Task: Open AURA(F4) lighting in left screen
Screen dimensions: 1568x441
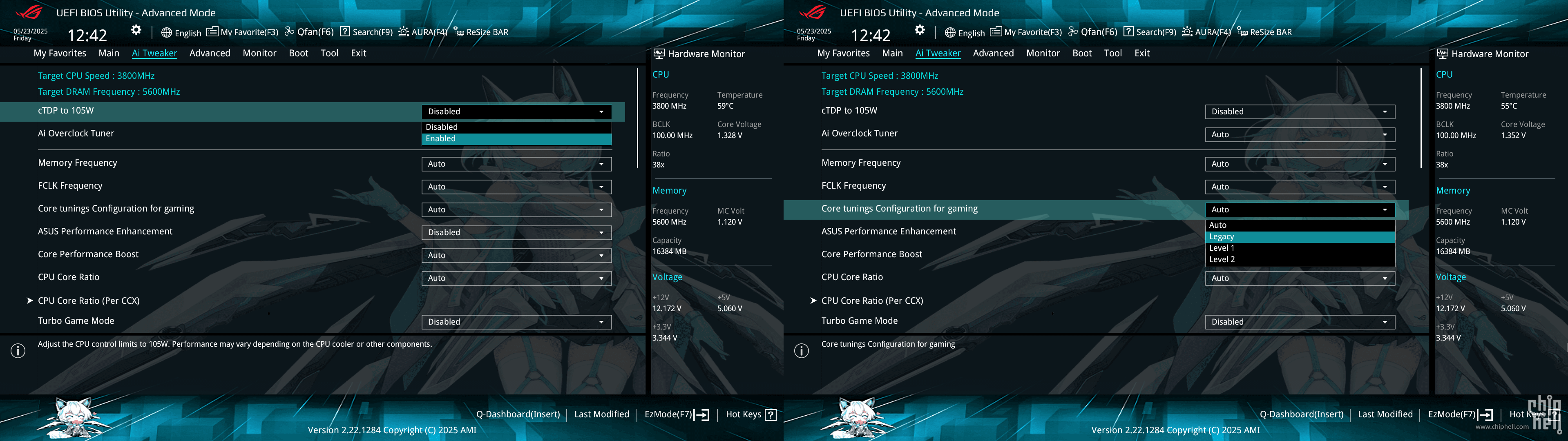Action: [x=422, y=32]
